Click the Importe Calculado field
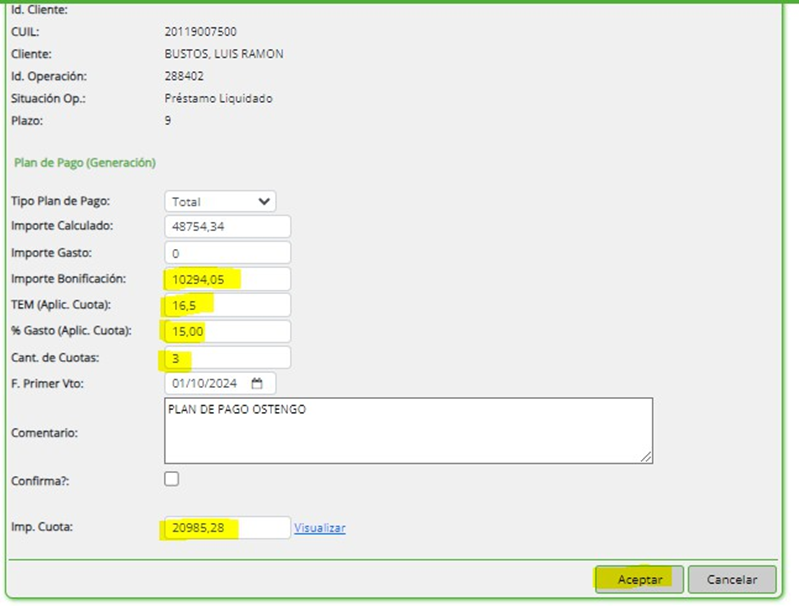 [x=227, y=227]
